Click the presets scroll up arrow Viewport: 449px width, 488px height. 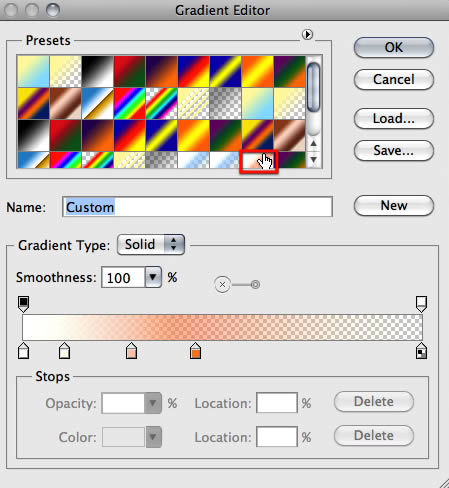[313, 143]
